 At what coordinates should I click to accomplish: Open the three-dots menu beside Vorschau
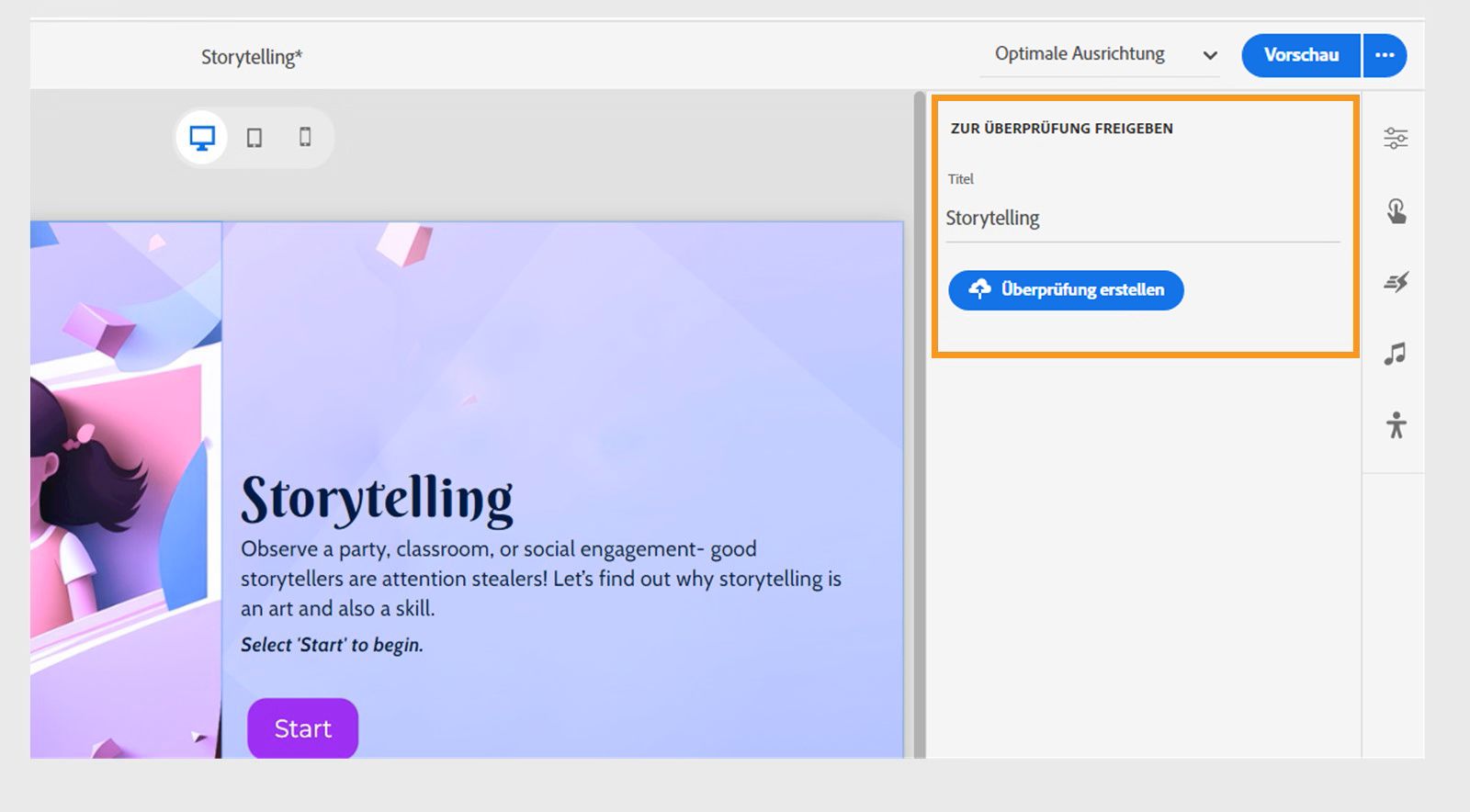(1385, 55)
